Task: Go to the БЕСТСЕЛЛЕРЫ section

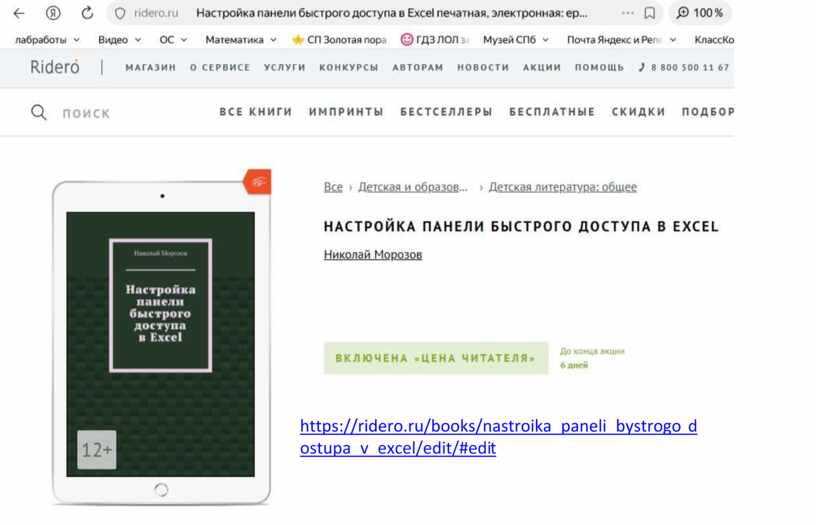Action: click(x=446, y=112)
